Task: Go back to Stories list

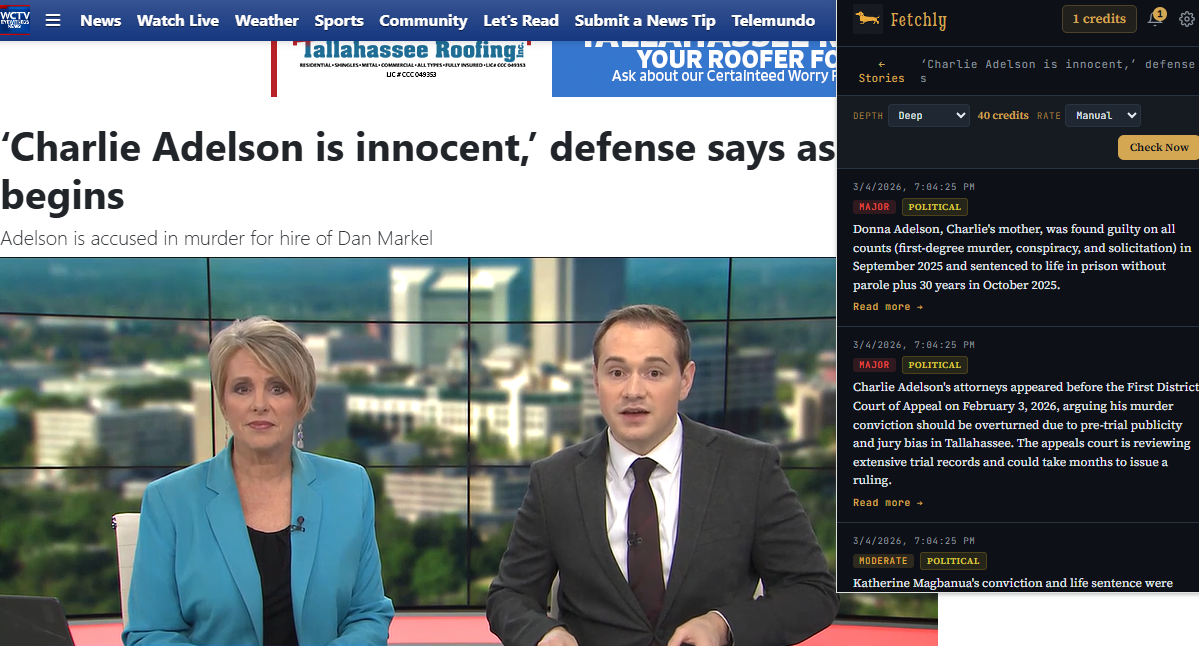Action: [881, 71]
